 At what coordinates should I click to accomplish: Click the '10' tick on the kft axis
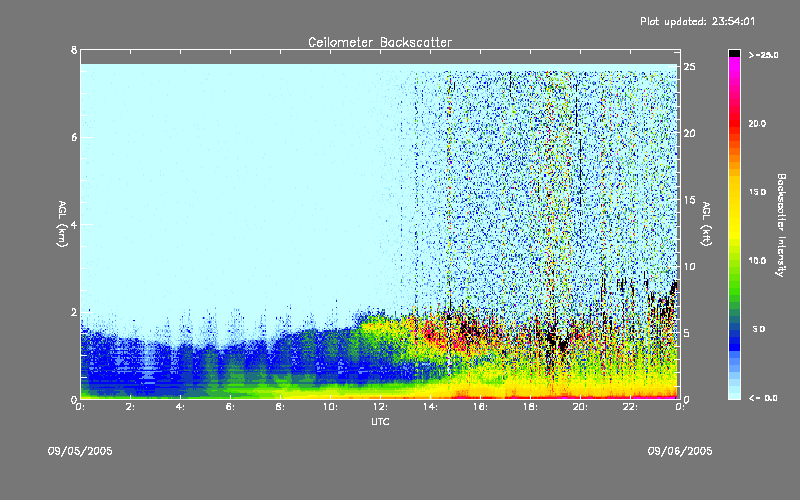click(x=690, y=266)
